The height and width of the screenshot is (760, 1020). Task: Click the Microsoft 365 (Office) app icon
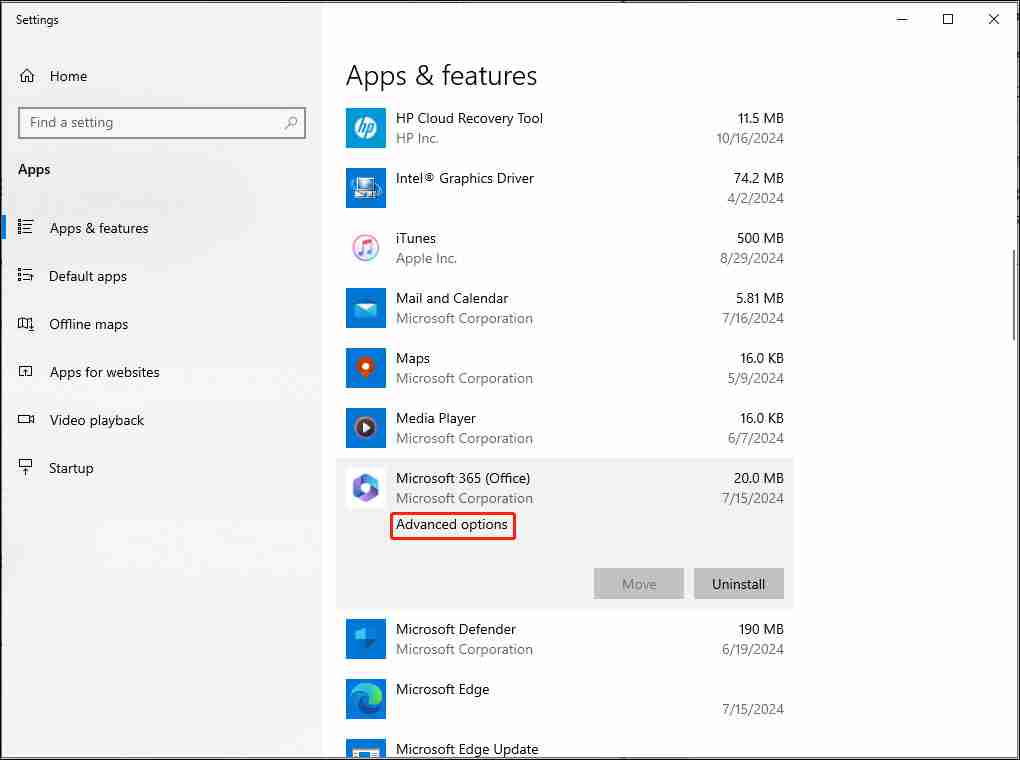pyautogui.click(x=366, y=488)
